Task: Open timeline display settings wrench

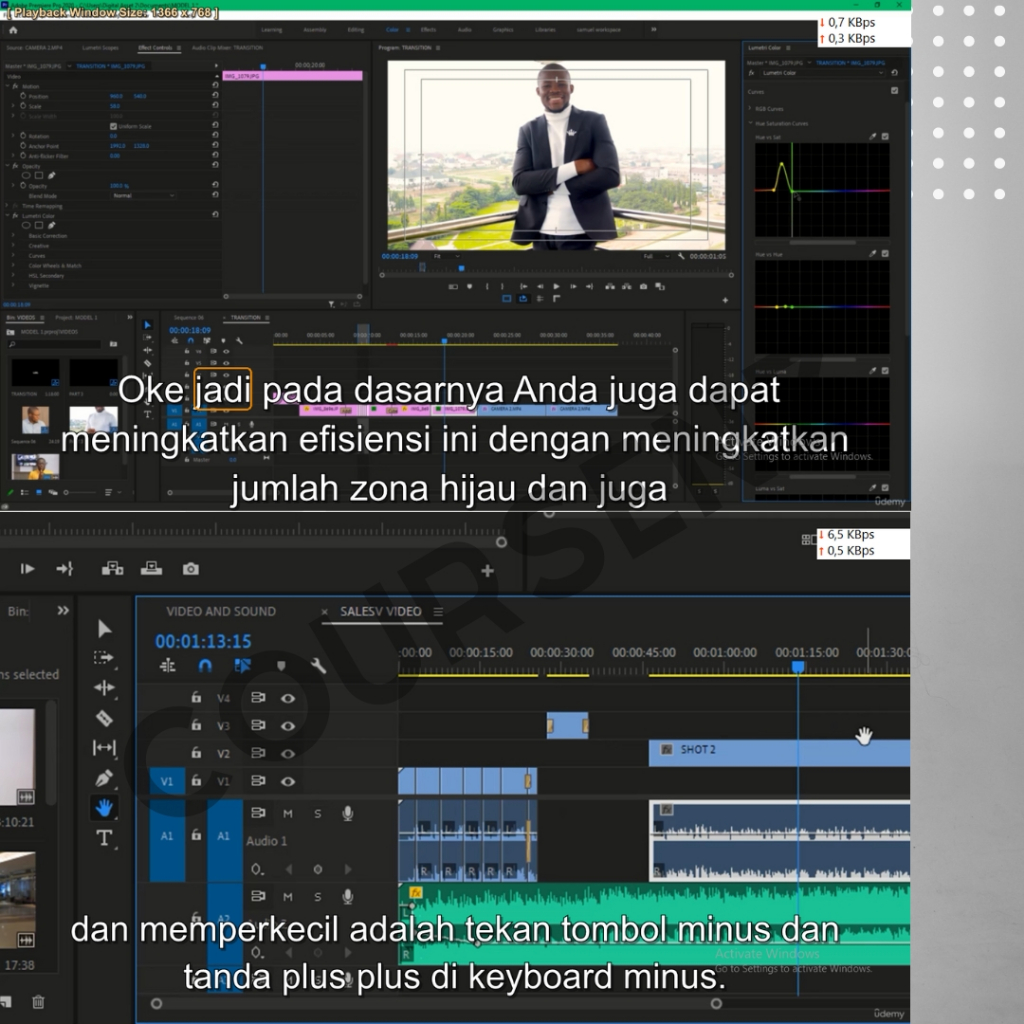Action: coord(318,665)
